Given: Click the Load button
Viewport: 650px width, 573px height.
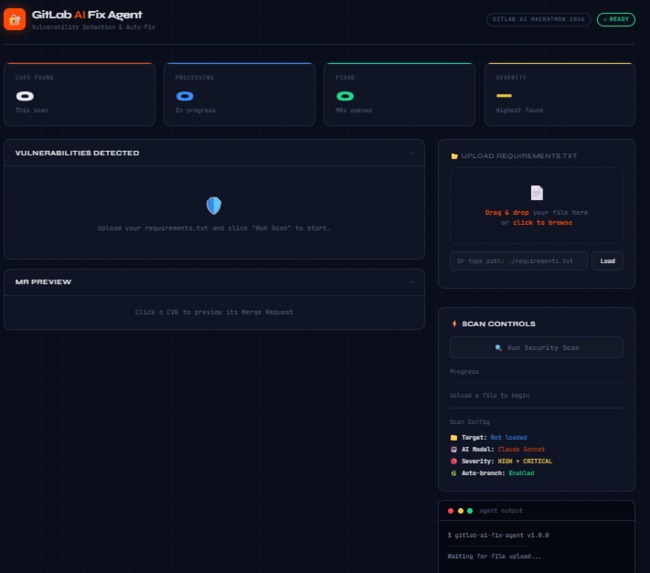Looking at the screenshot, I should point(607,261).
